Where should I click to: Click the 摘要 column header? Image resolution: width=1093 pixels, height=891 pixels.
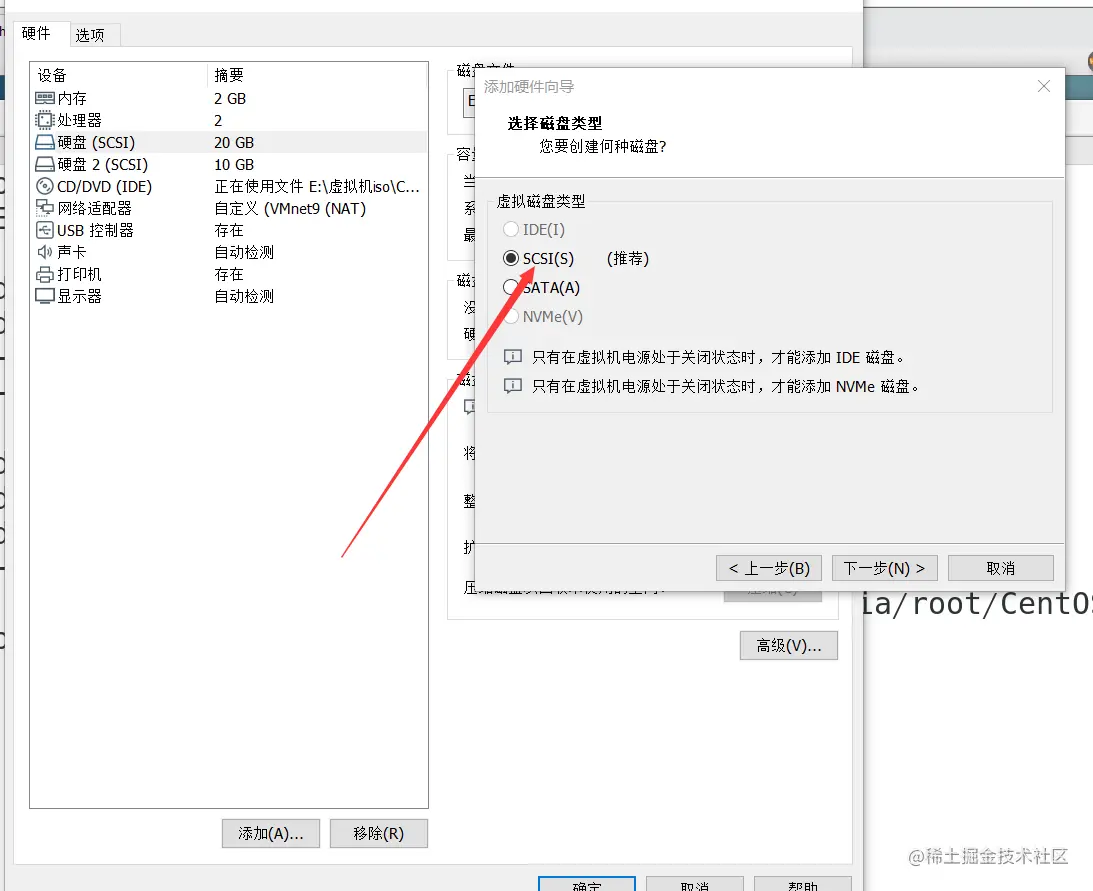click(229, 75)
